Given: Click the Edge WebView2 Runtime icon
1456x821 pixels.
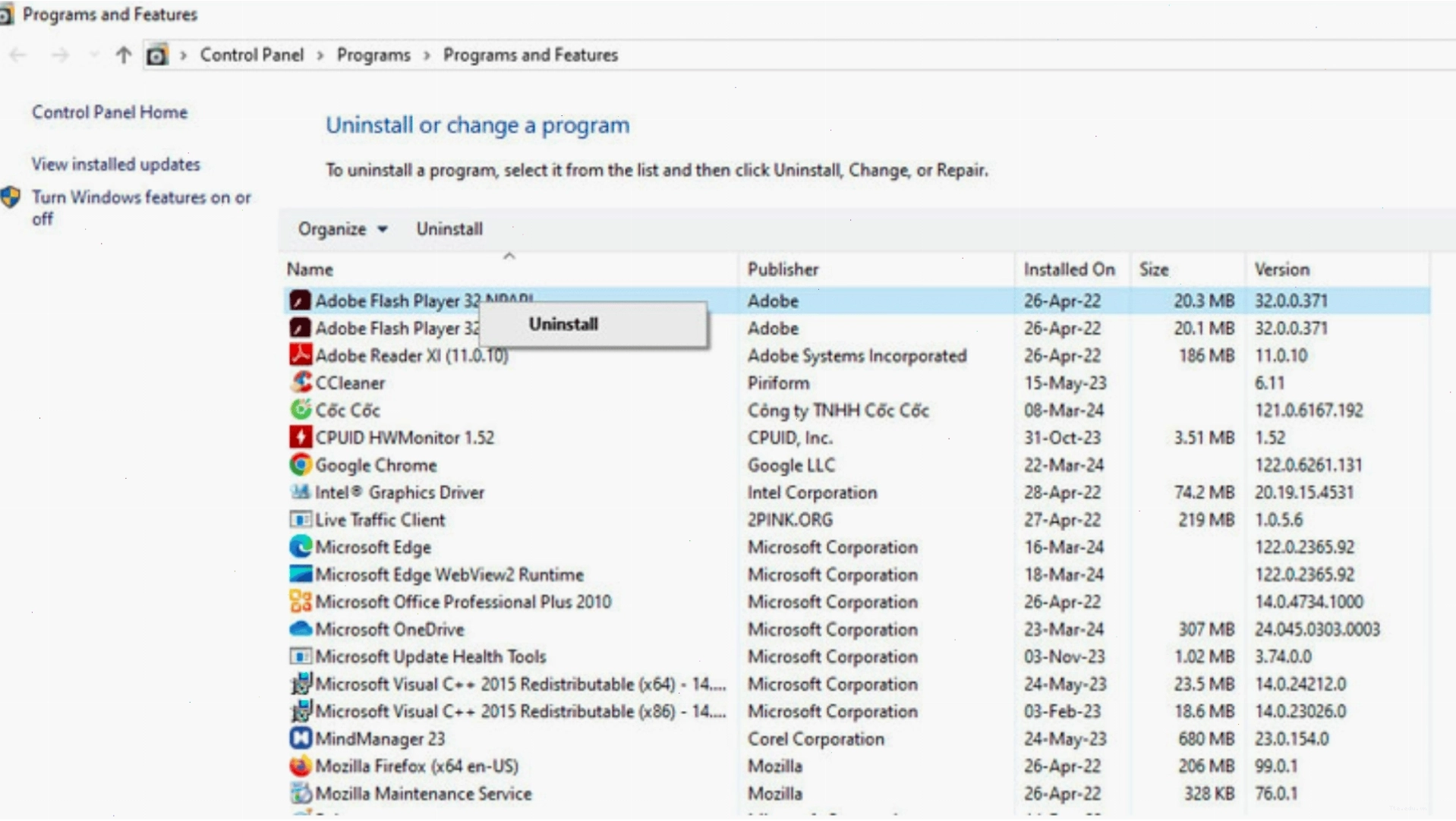Looking at the screenshot, I should pos(300,574).
